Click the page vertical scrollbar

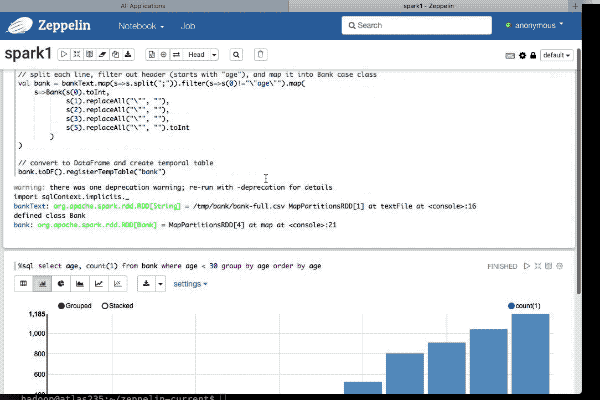[x=579, y=171]
